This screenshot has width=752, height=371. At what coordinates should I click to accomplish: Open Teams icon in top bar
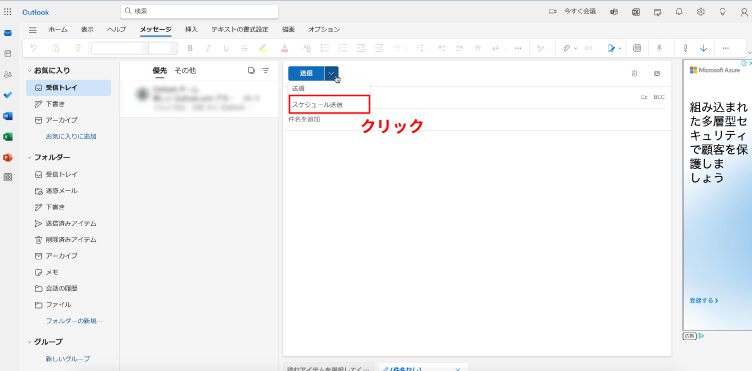[x=614, y=12]
